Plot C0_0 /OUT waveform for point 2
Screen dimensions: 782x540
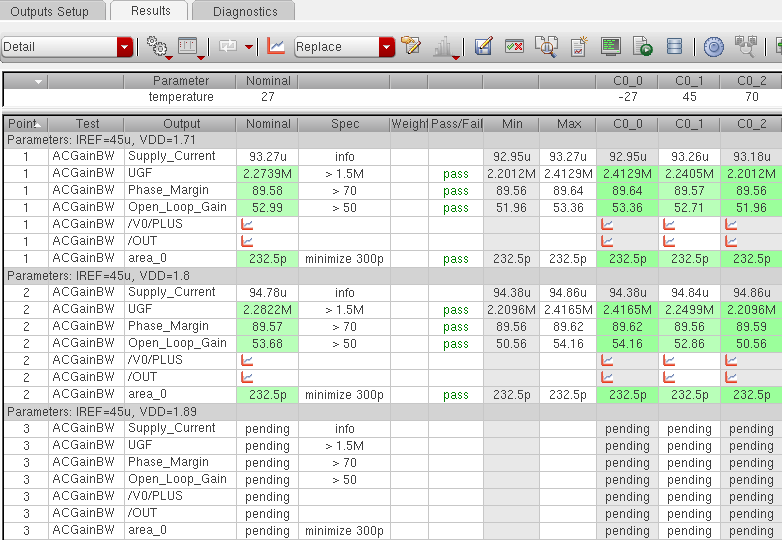point(607,377)
